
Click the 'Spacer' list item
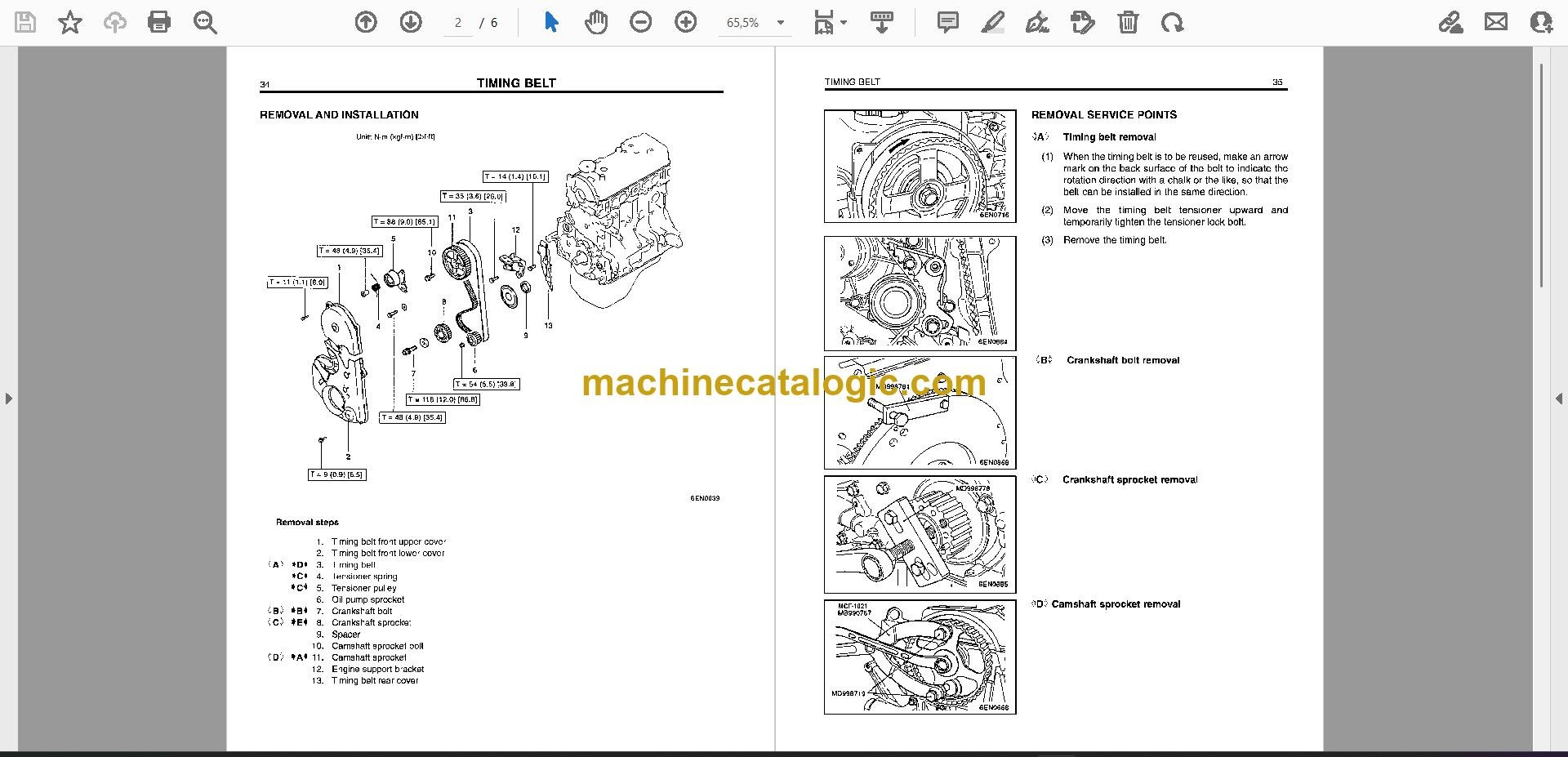click(345, 635)
